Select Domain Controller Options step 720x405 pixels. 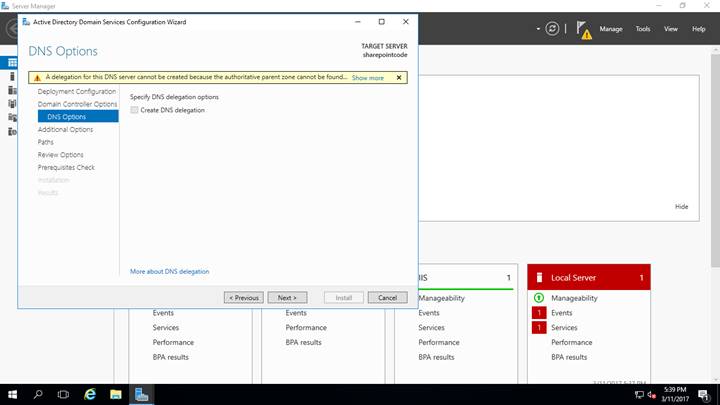[77, 104]
